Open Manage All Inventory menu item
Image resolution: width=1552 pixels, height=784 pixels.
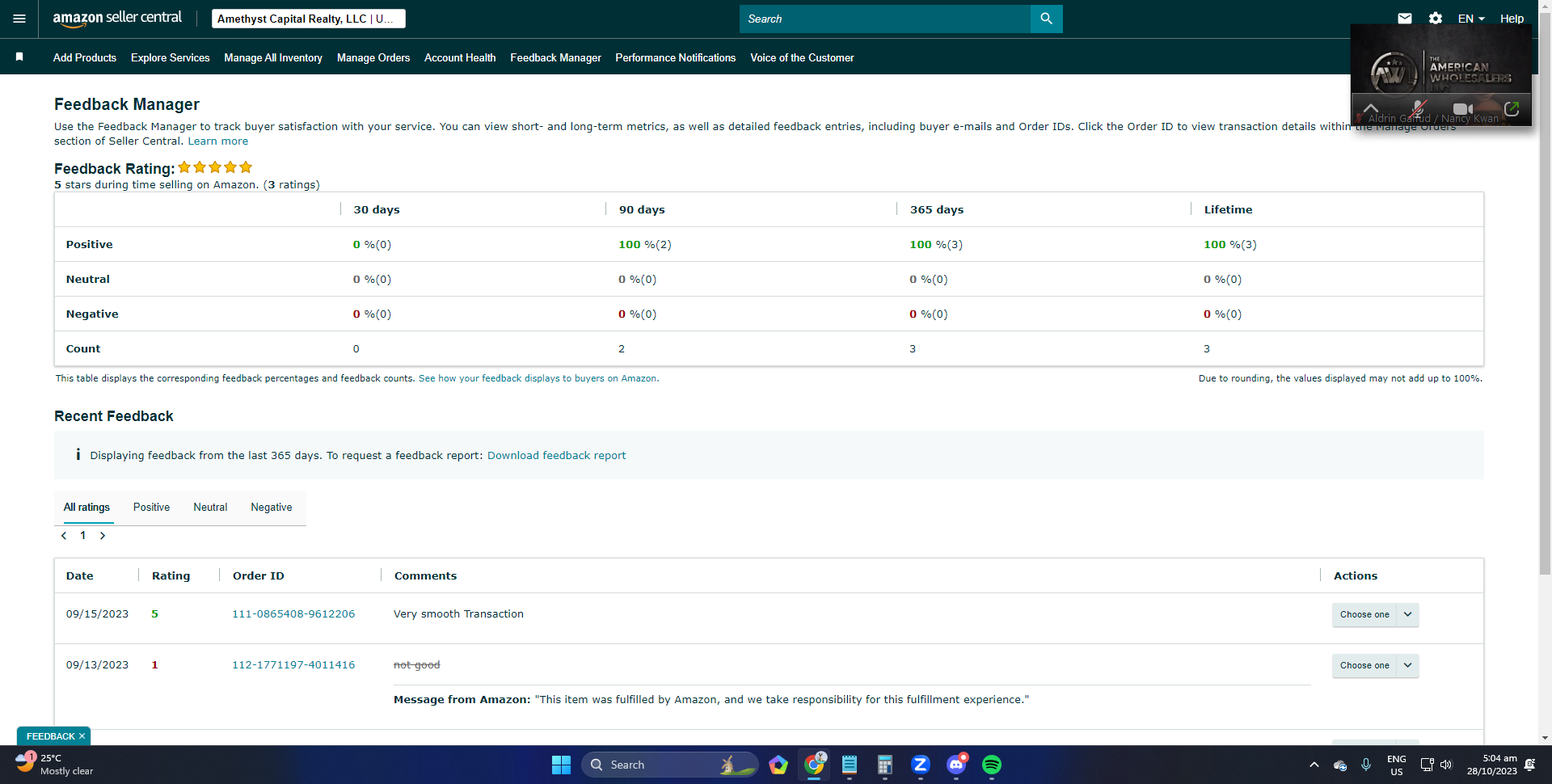273,57
